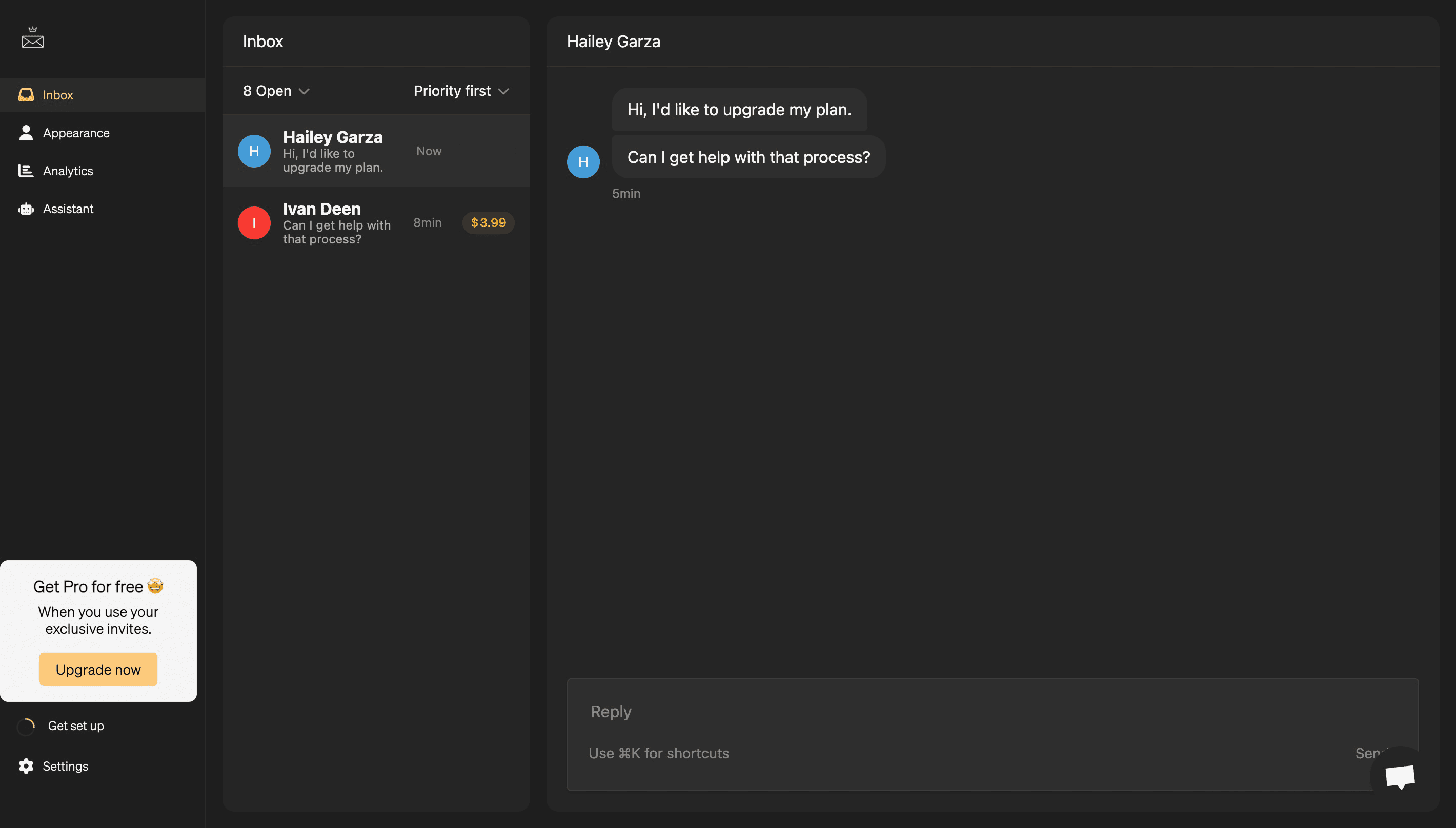Click the Upgrade now button

[98, 669]
